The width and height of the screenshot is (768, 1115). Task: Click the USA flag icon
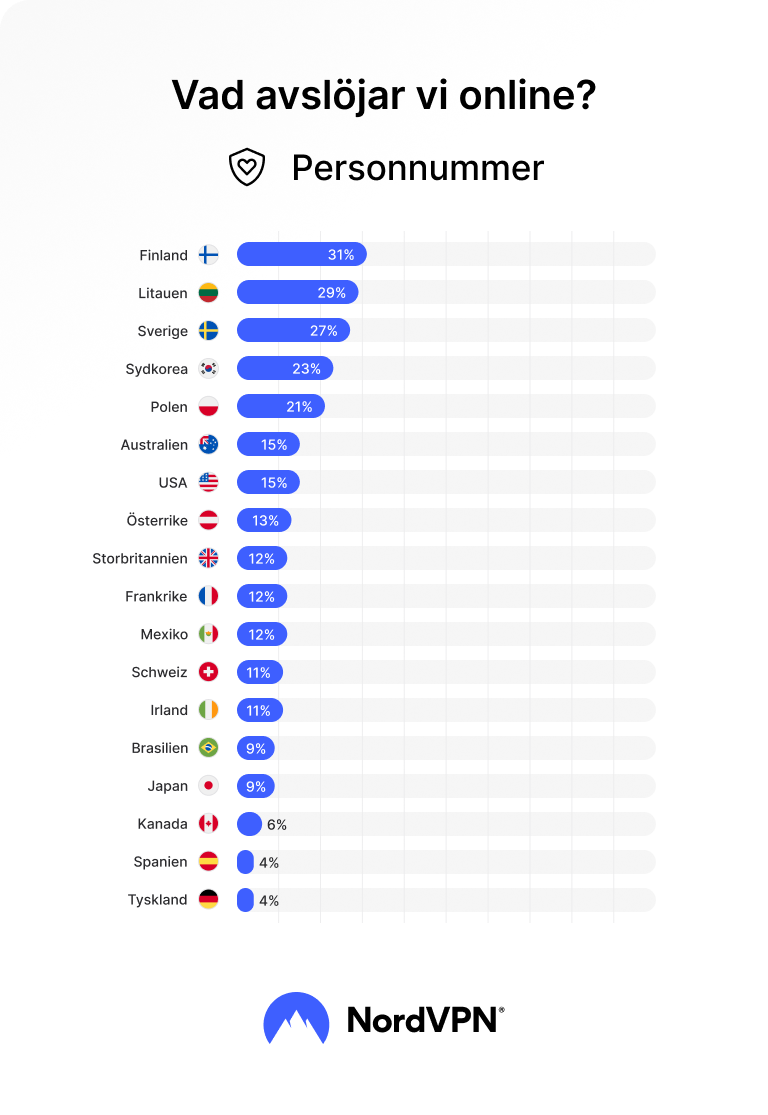tap(208, 482)
